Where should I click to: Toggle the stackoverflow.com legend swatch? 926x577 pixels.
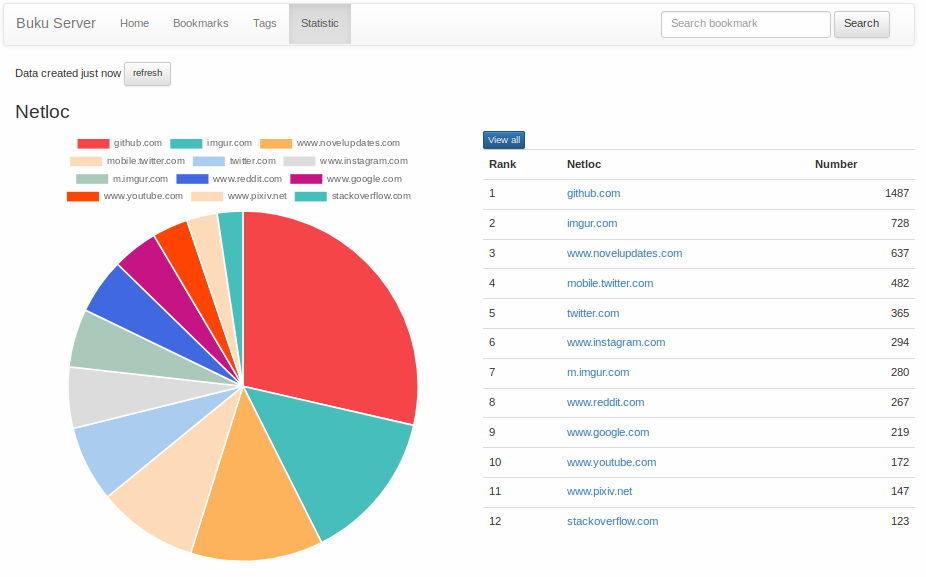click(311, 197)
